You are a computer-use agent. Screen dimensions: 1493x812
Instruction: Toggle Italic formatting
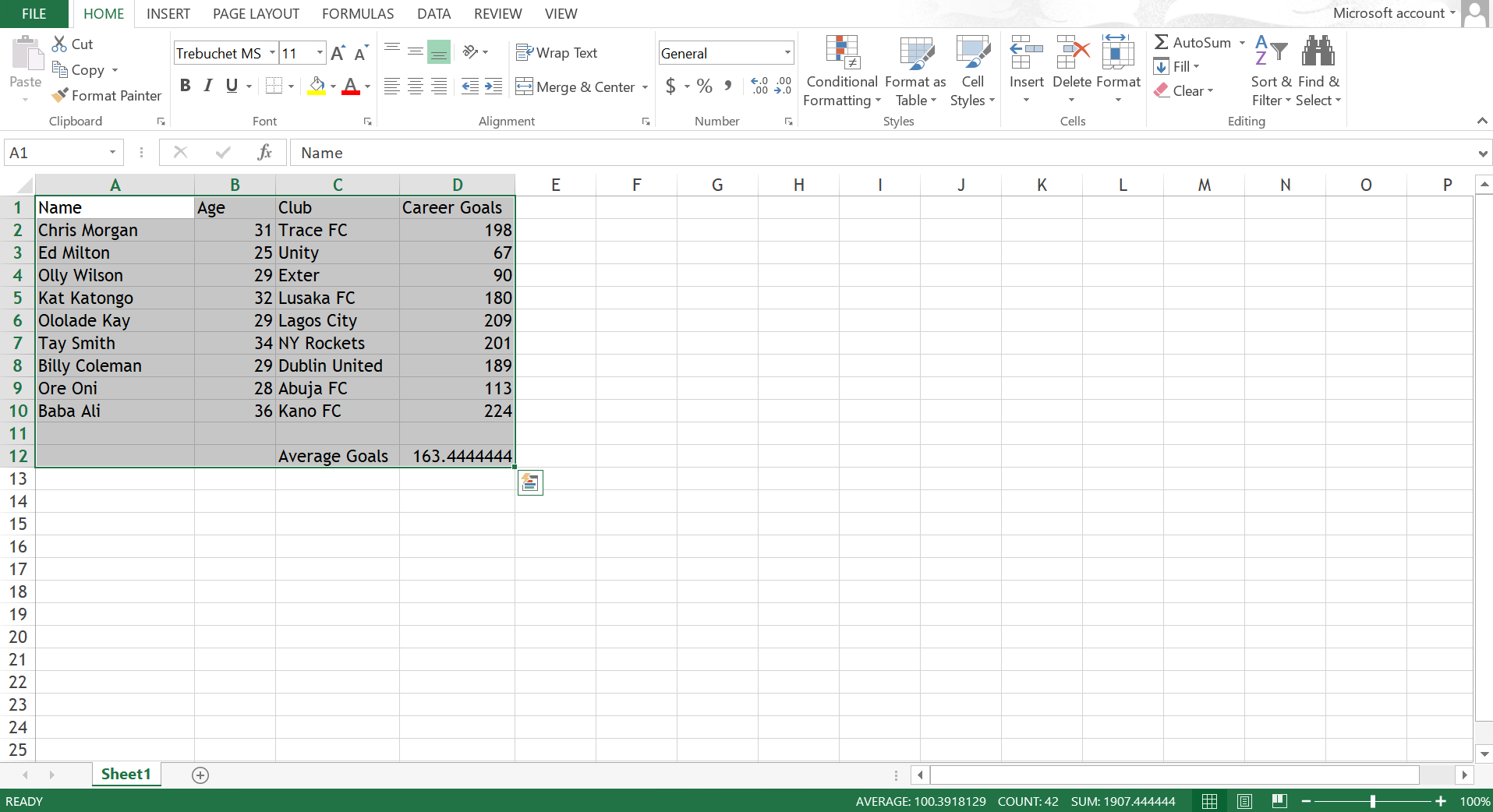tap(208, 86)
